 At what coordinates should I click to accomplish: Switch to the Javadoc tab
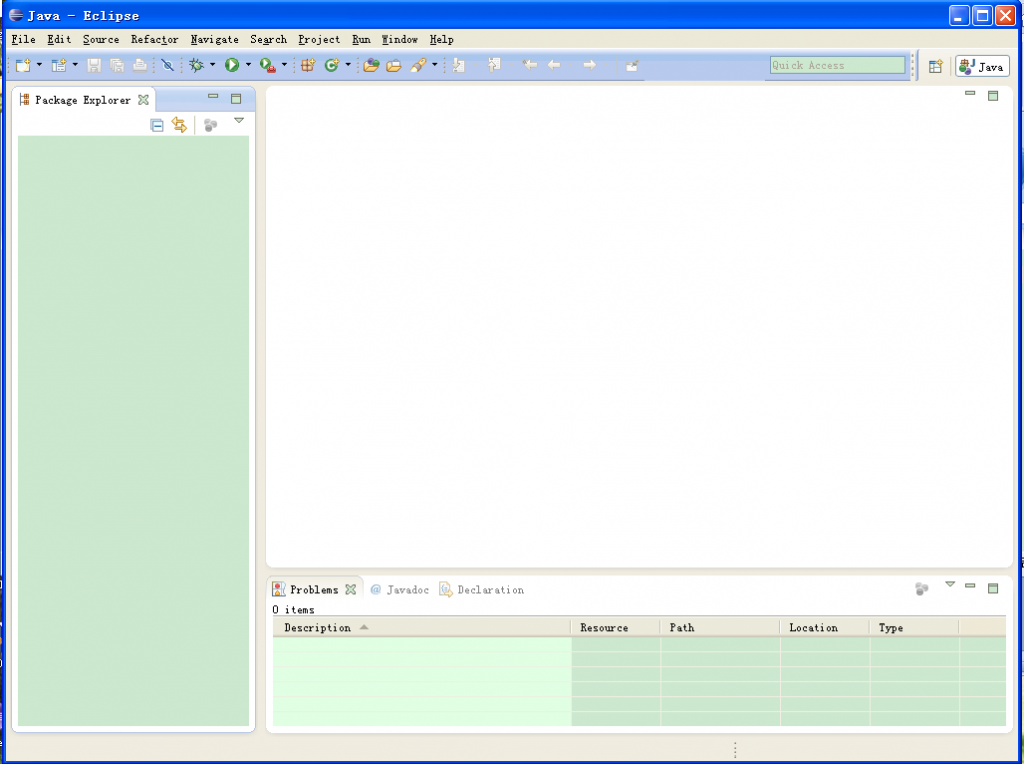400,590
